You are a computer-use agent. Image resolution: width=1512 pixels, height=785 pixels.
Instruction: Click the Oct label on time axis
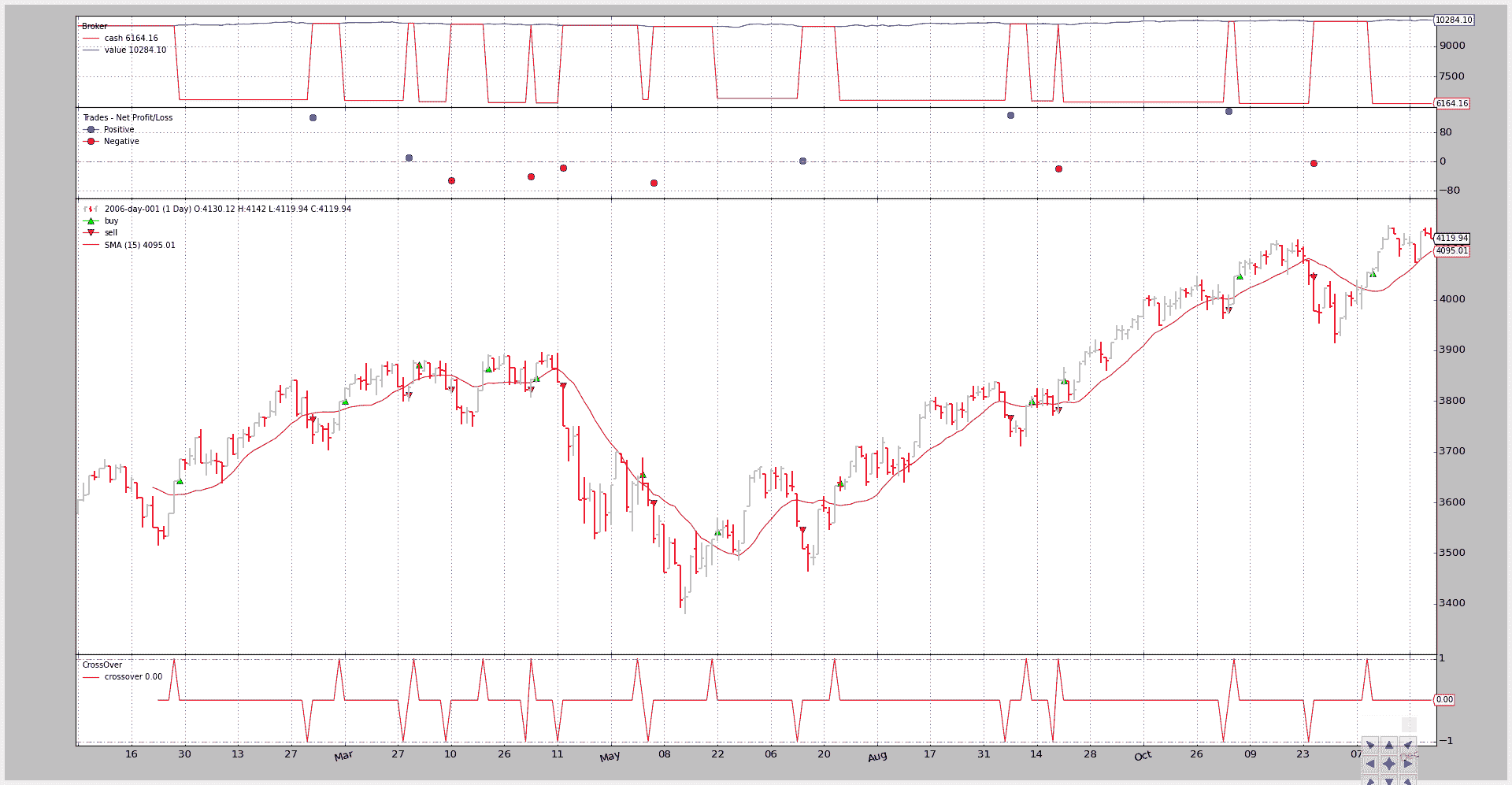1143,756
